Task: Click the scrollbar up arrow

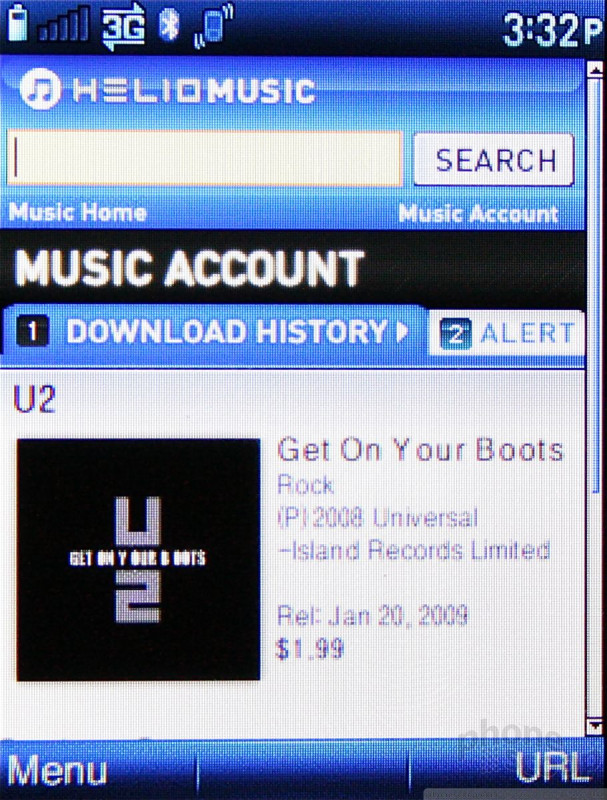Action: coord(595,70)
